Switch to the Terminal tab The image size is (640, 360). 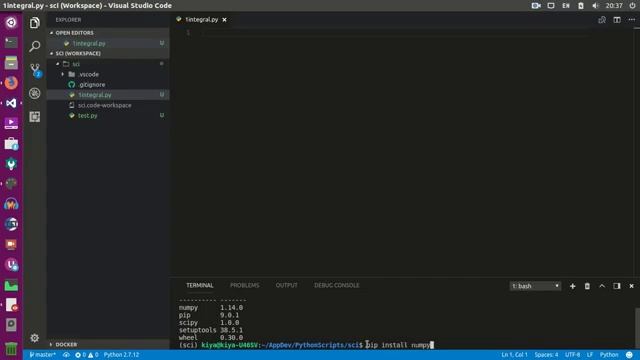click(x=200, y=285)
